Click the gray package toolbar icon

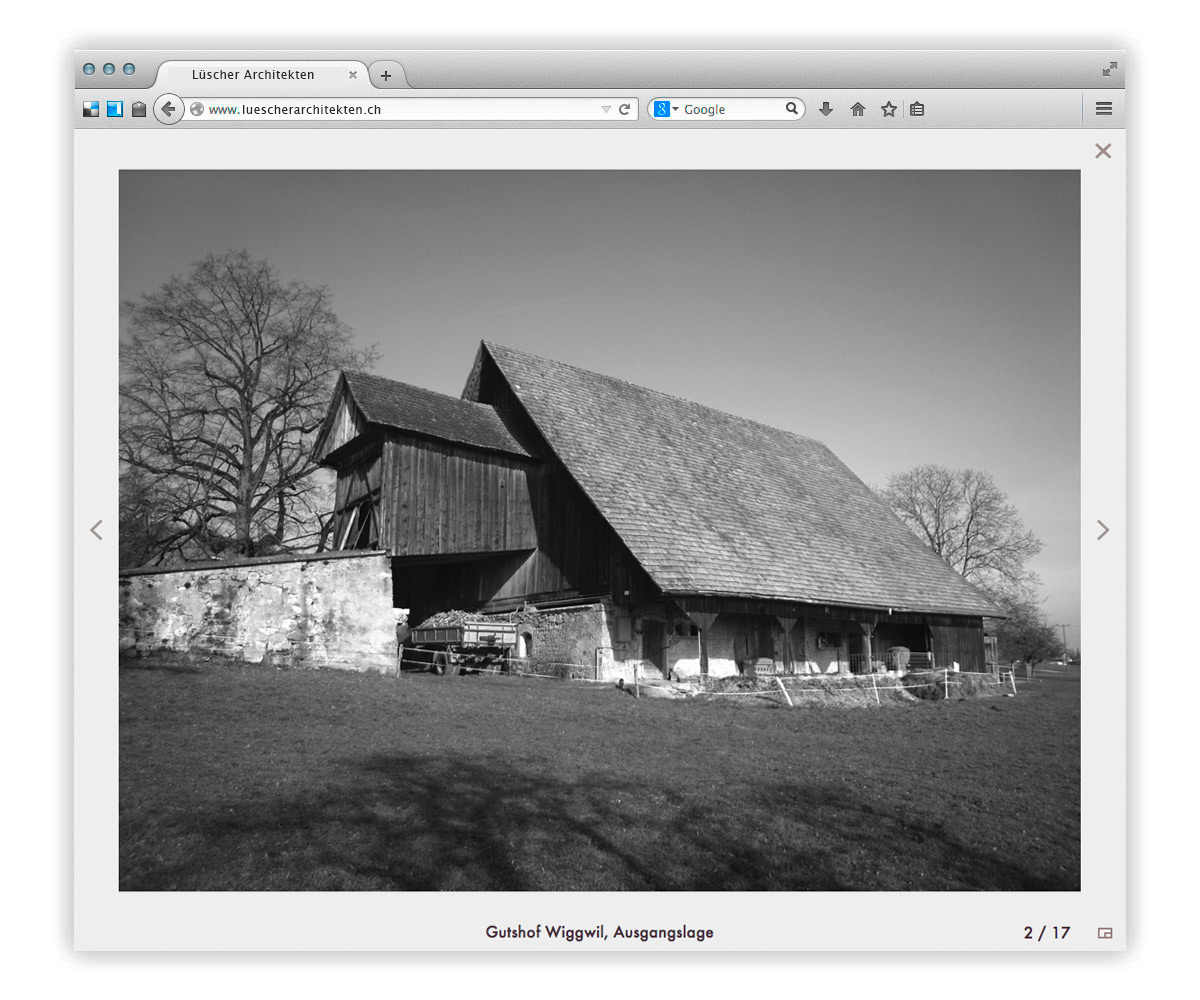[x=139, y=109]
